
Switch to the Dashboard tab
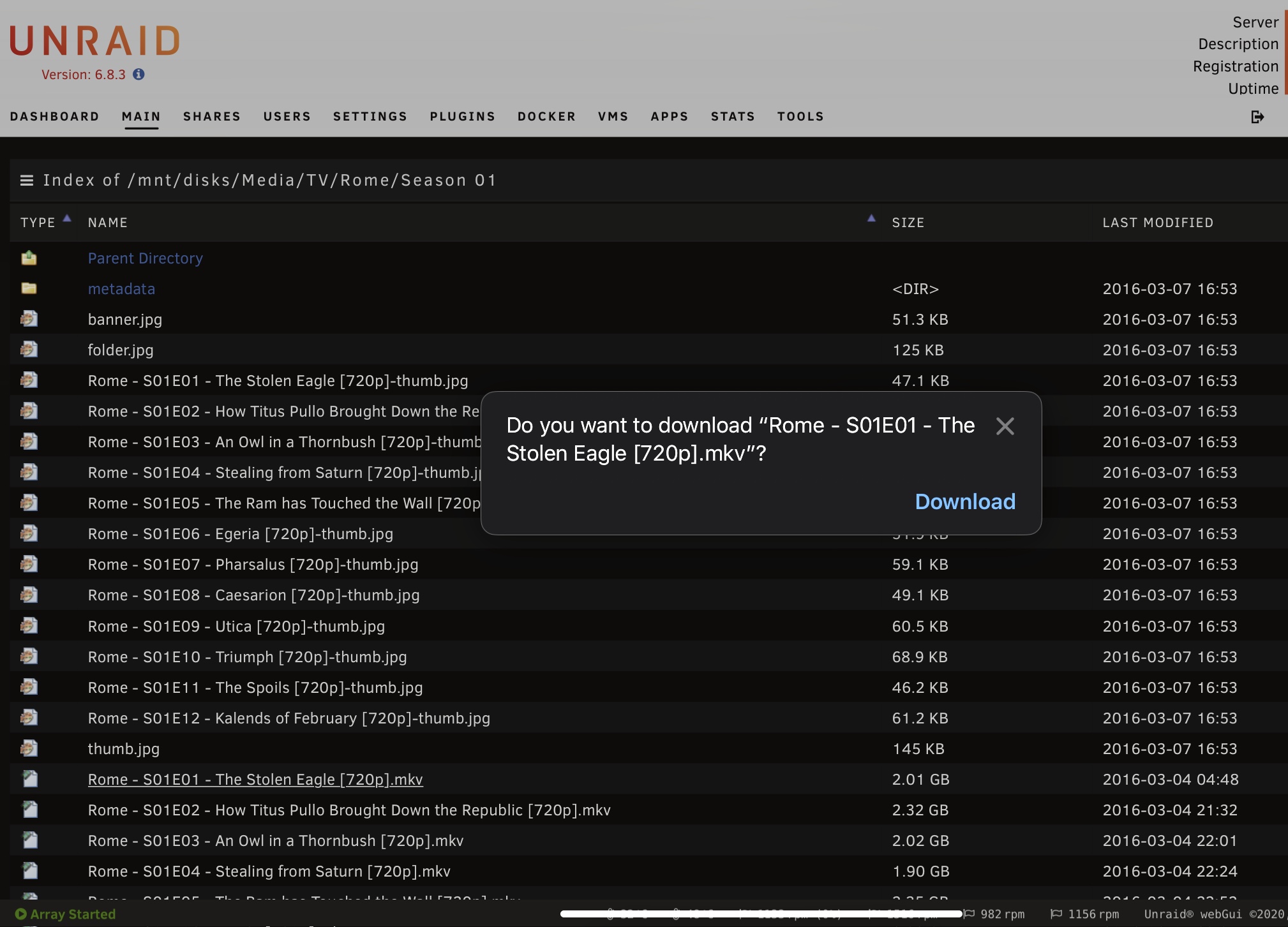pyautogui.click(x=55, y=117)
